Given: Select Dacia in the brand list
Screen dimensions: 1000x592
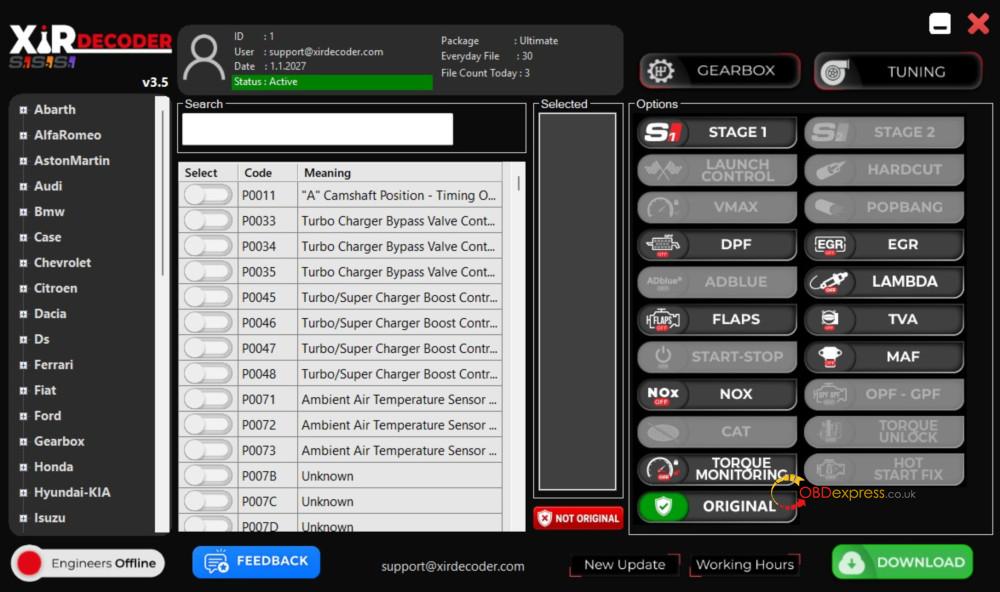Looking at the screenshot, I should point(50,314).
